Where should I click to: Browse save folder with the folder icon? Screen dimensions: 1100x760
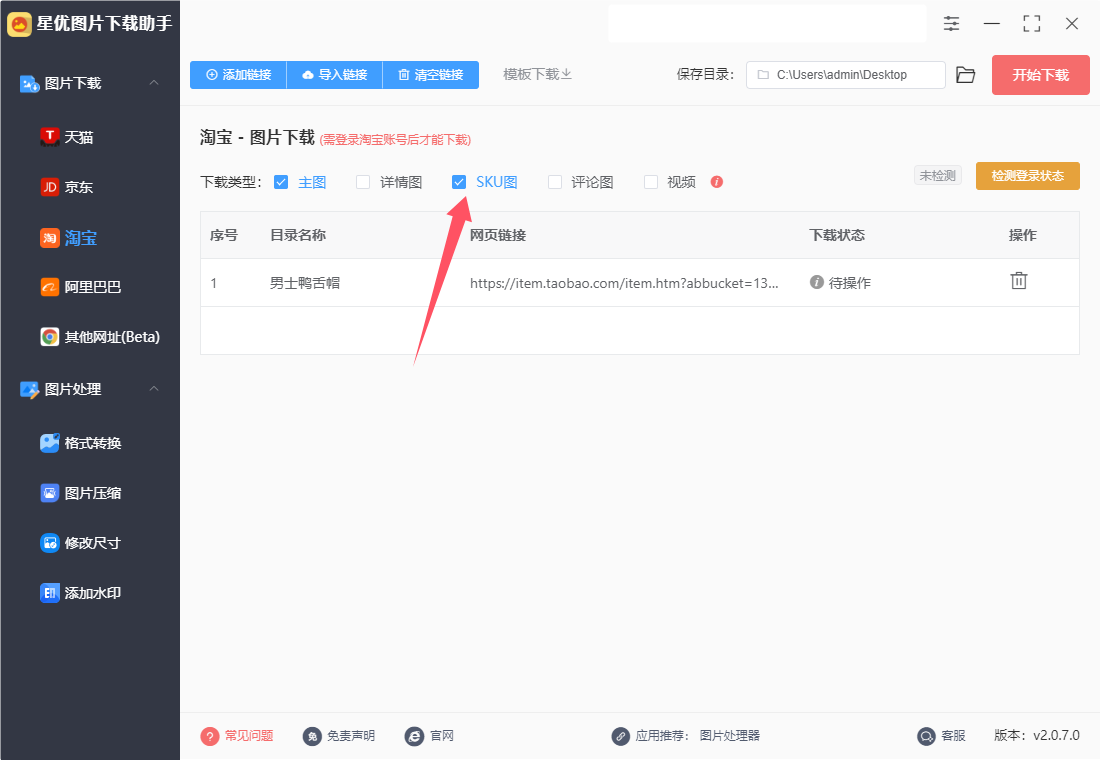click(966, 75)
